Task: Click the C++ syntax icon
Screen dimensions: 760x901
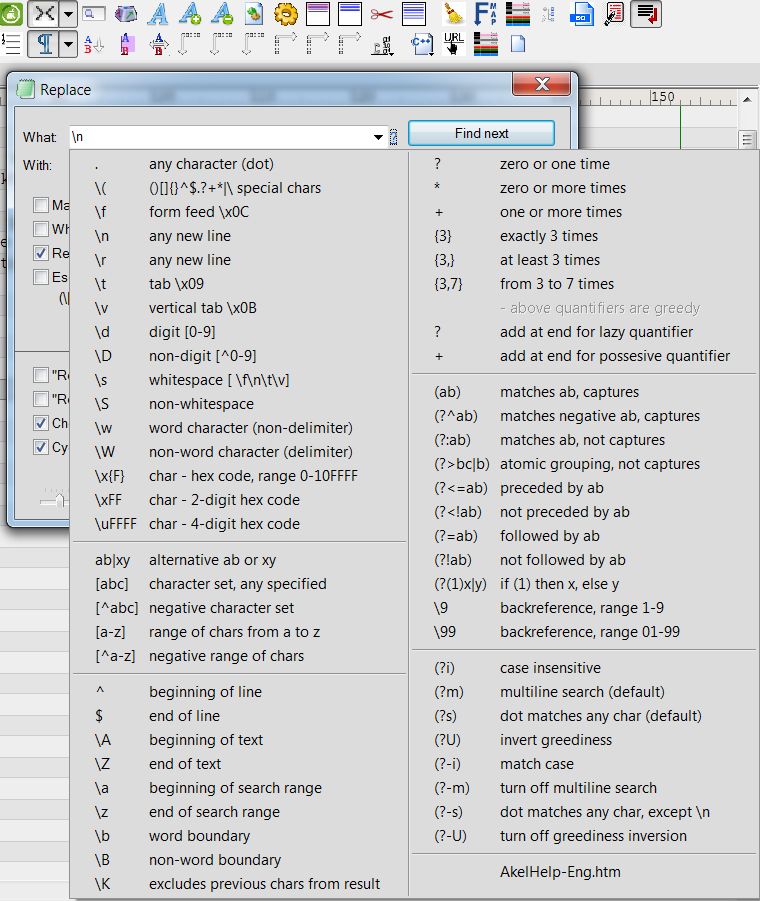Action: 422,44
